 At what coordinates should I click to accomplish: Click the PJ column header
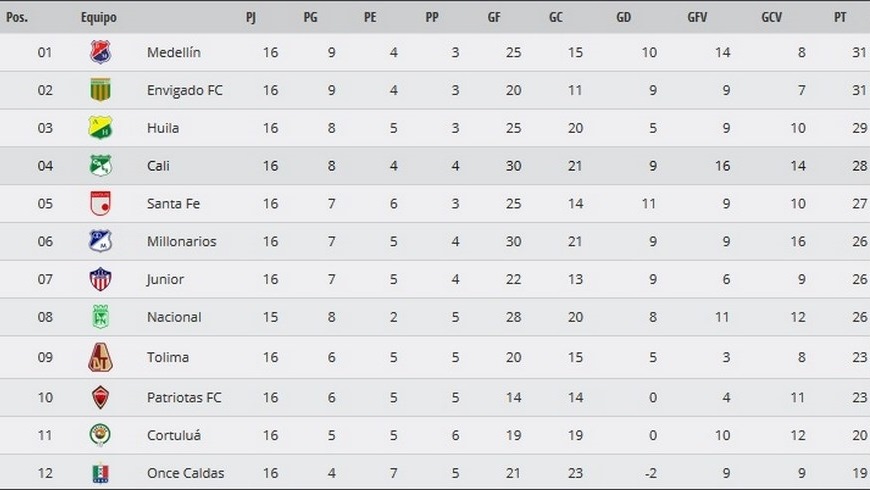click(x=250, y=18)
